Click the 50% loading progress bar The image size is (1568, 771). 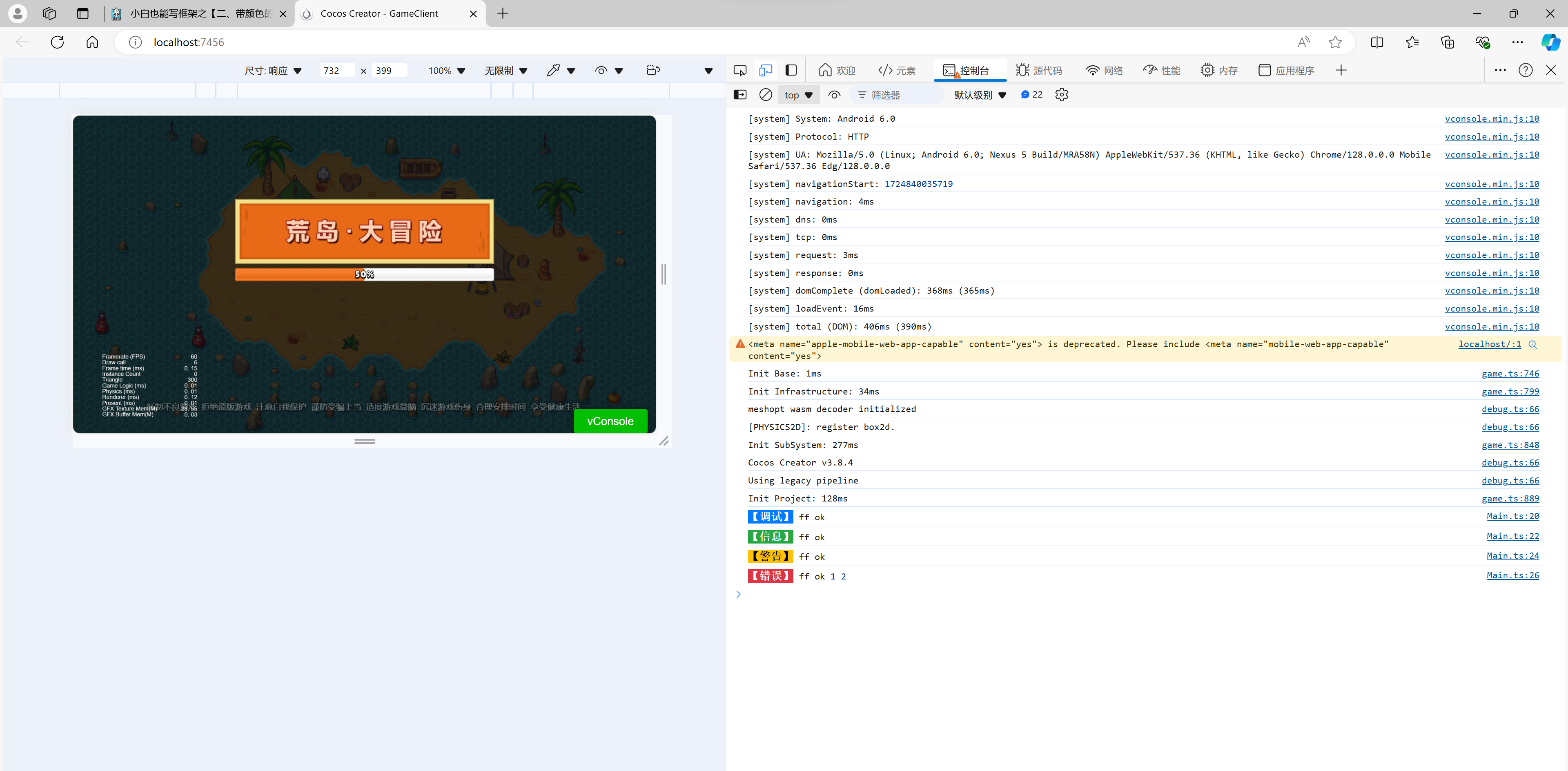point(364,274)
